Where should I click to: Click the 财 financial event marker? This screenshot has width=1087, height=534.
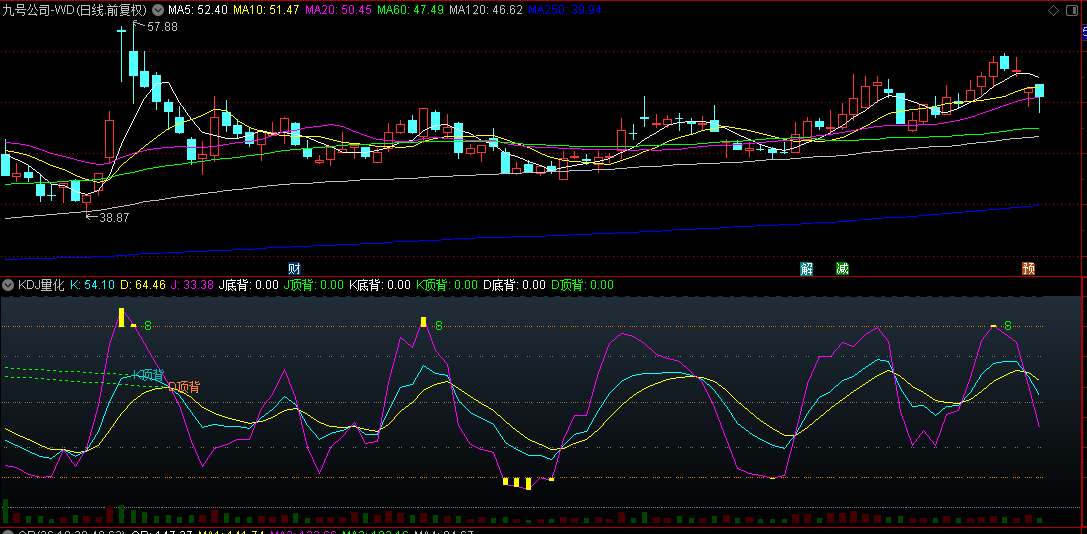click(294, 268)
